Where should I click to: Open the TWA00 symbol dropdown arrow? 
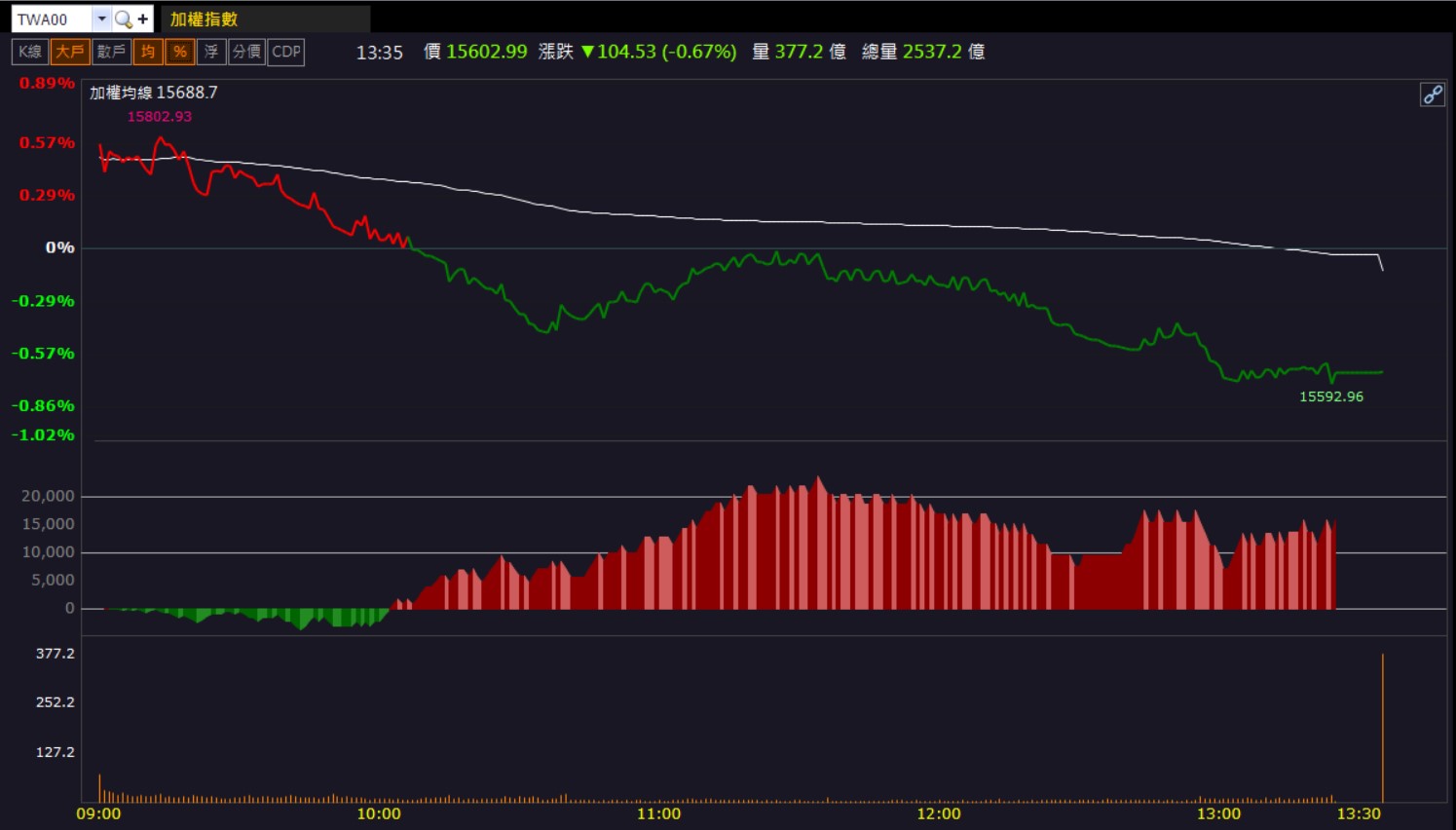coord(101,19)
